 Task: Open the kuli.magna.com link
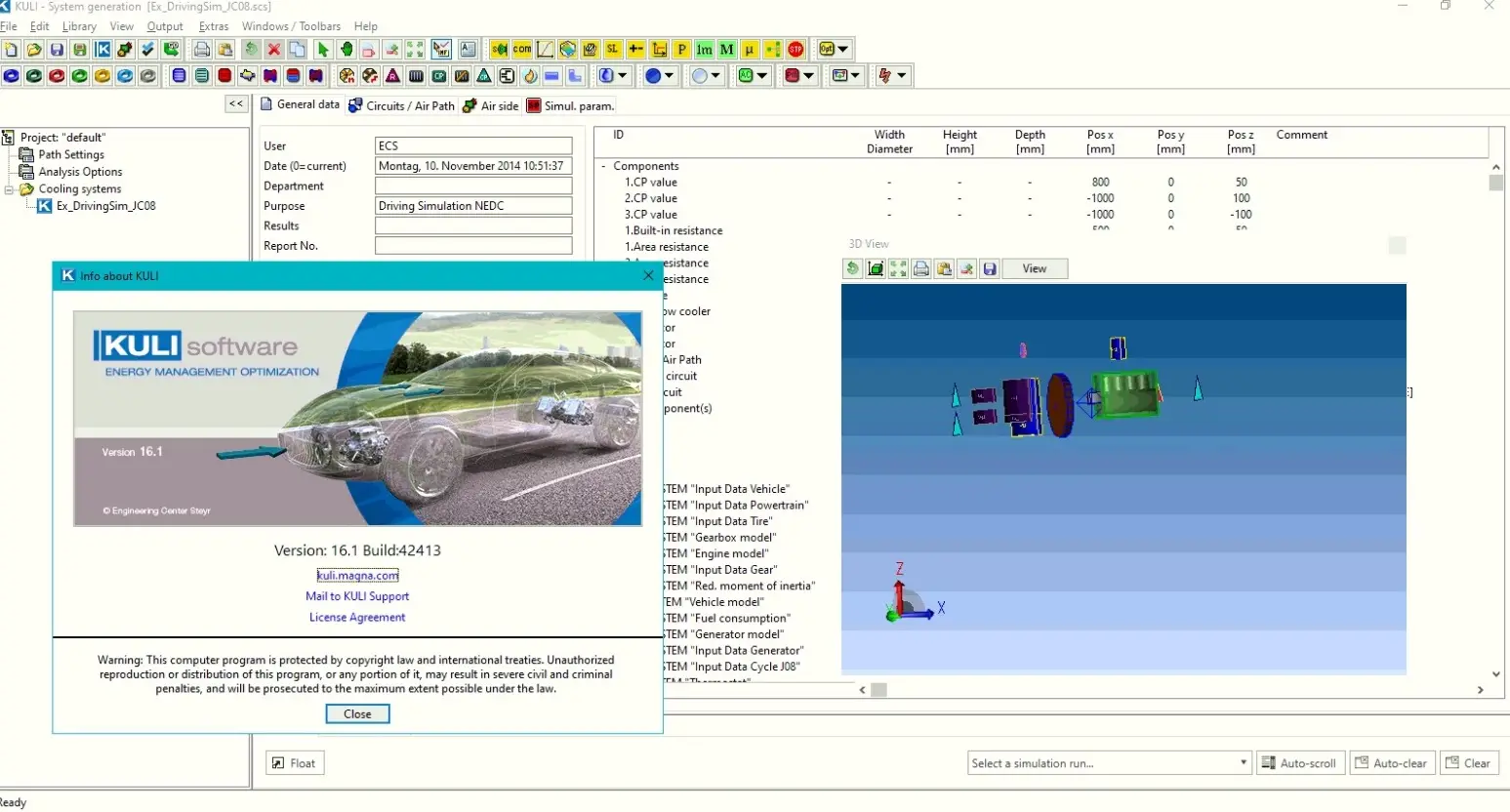358,576
